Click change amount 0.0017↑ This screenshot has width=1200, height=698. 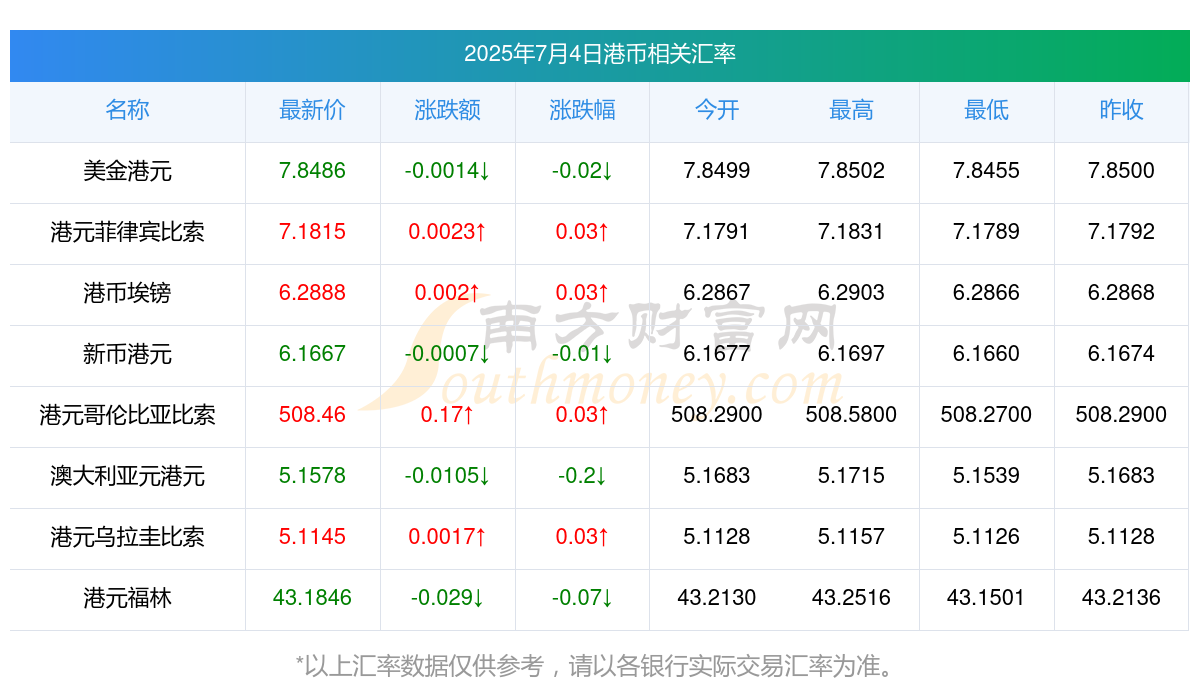pos(447,537)
